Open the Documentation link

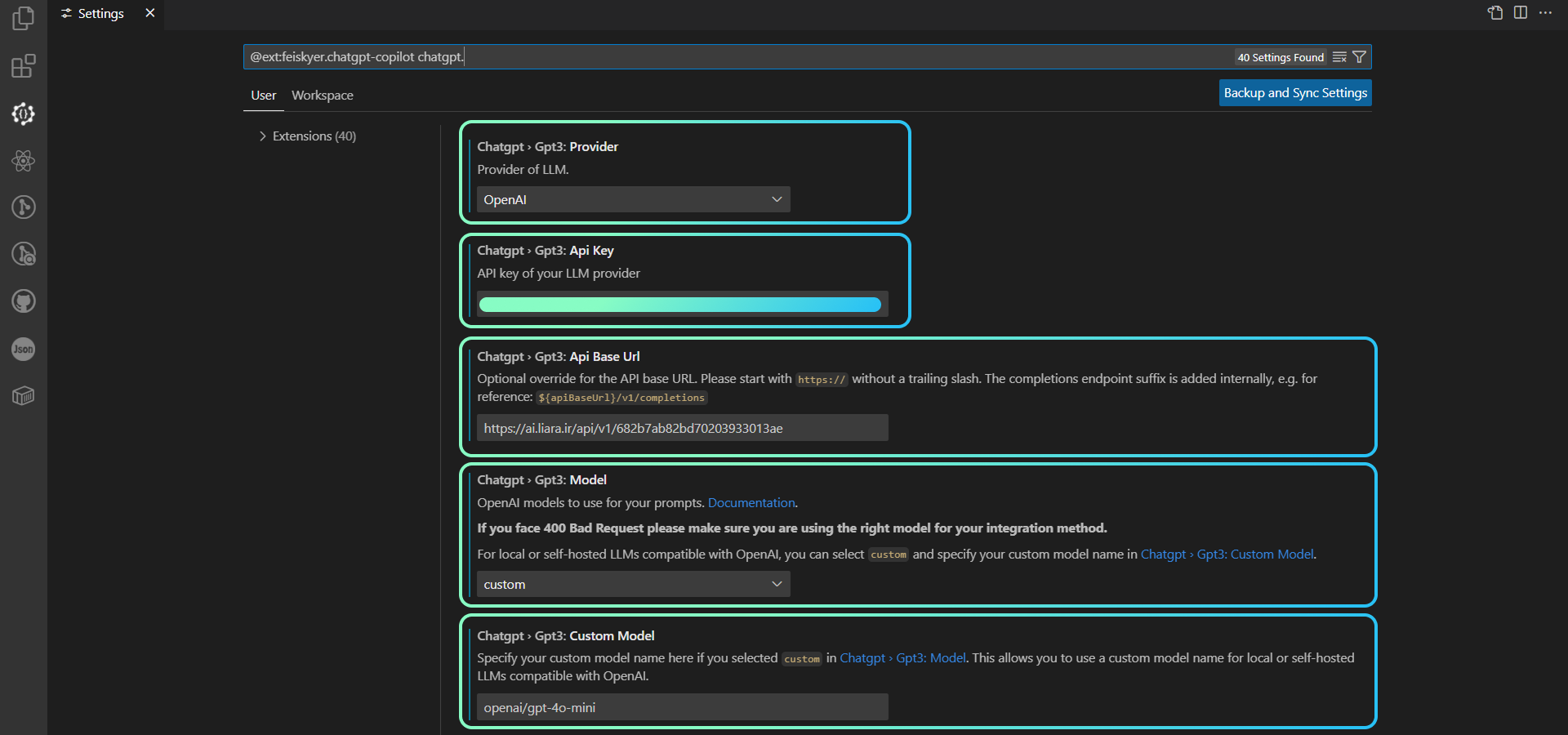tap(751, 503)
